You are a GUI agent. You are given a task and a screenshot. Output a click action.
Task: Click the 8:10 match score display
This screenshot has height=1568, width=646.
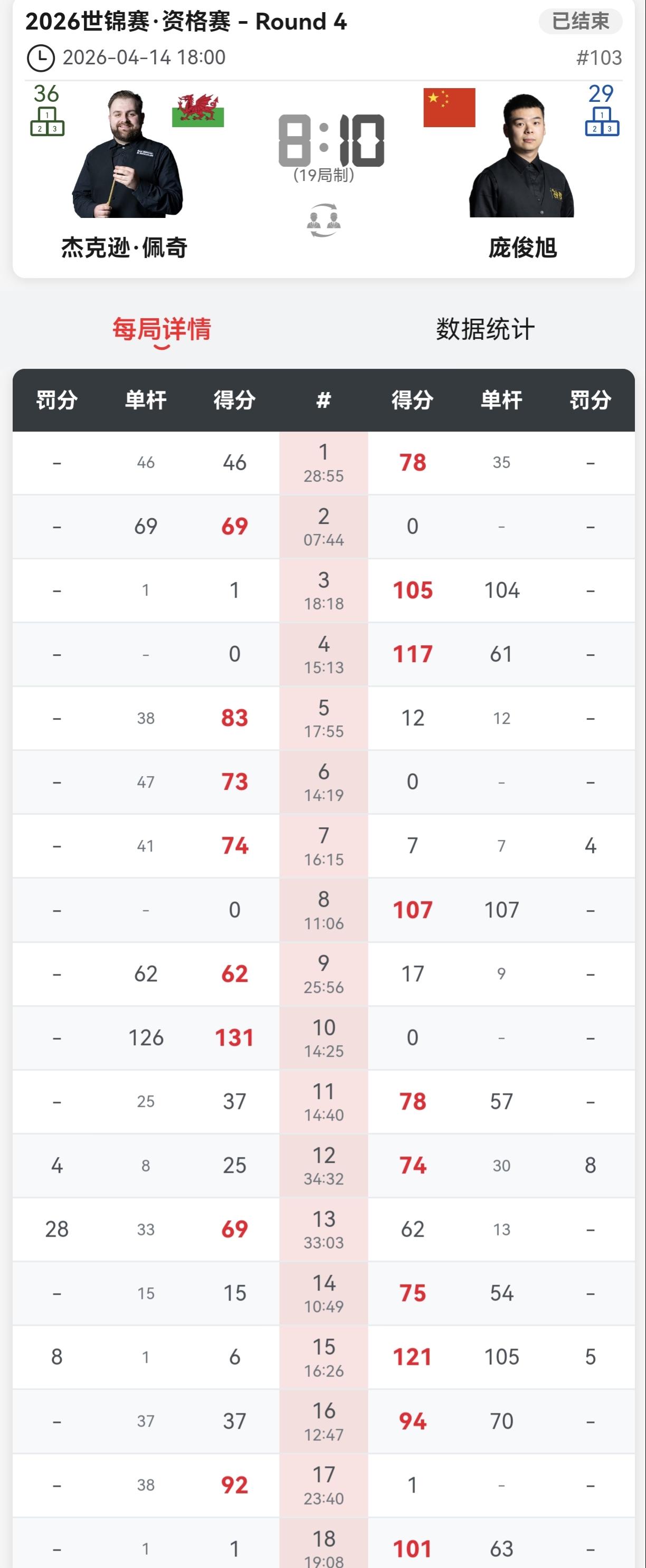coord(331,141)
